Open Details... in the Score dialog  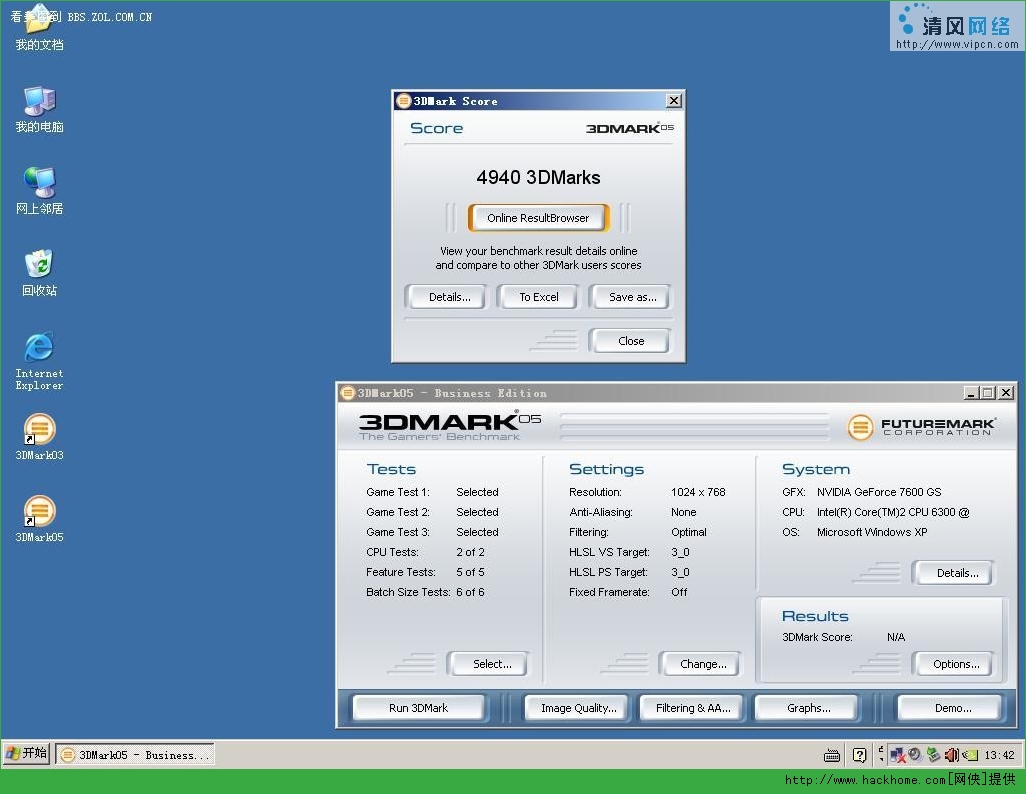click(x=449, y=297)
